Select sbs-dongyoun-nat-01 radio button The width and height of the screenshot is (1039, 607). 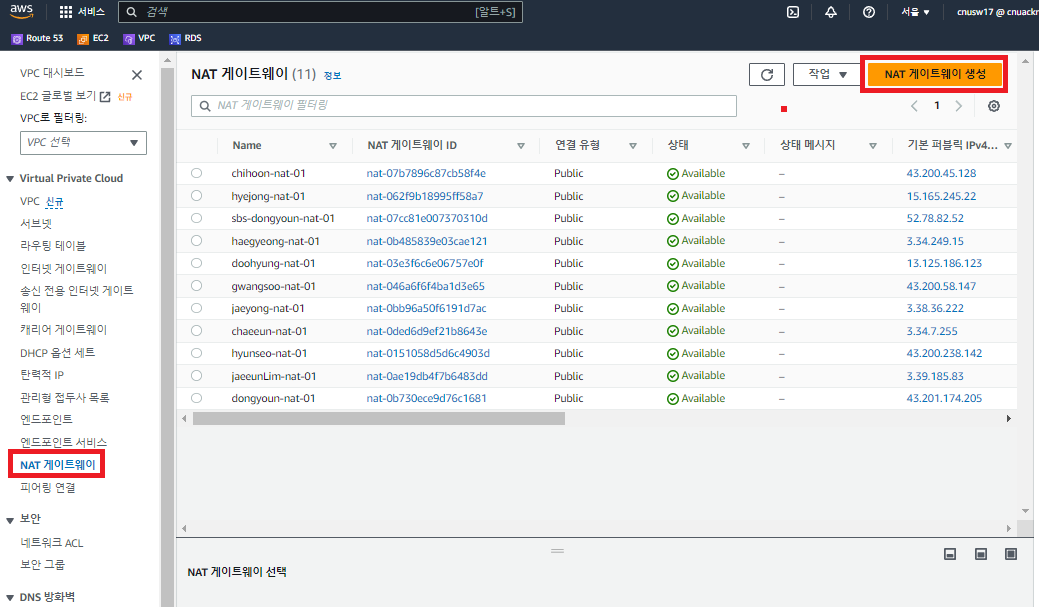(196, 218)
